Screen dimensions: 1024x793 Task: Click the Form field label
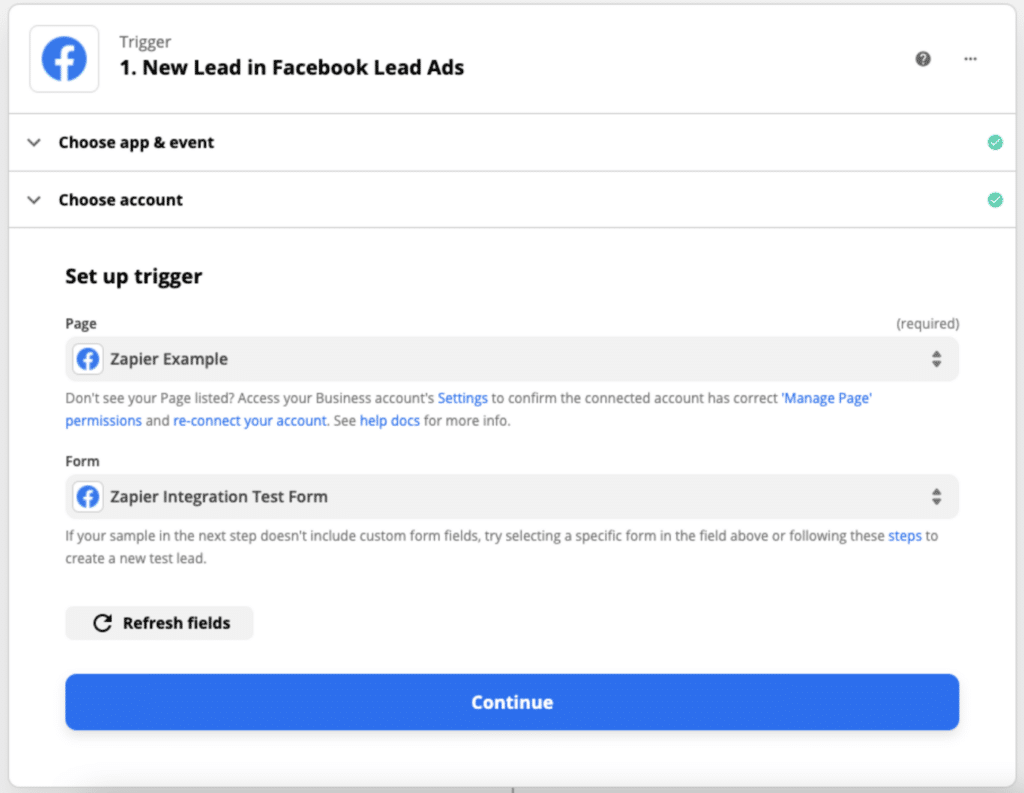pyautogui.click(x=82, y=461)
